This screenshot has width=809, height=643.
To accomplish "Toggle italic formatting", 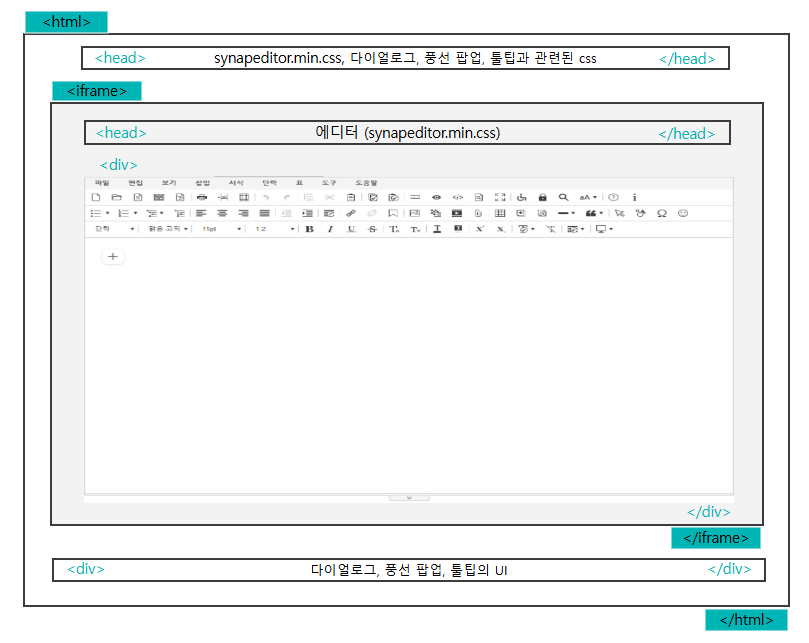I will [330, 229].
